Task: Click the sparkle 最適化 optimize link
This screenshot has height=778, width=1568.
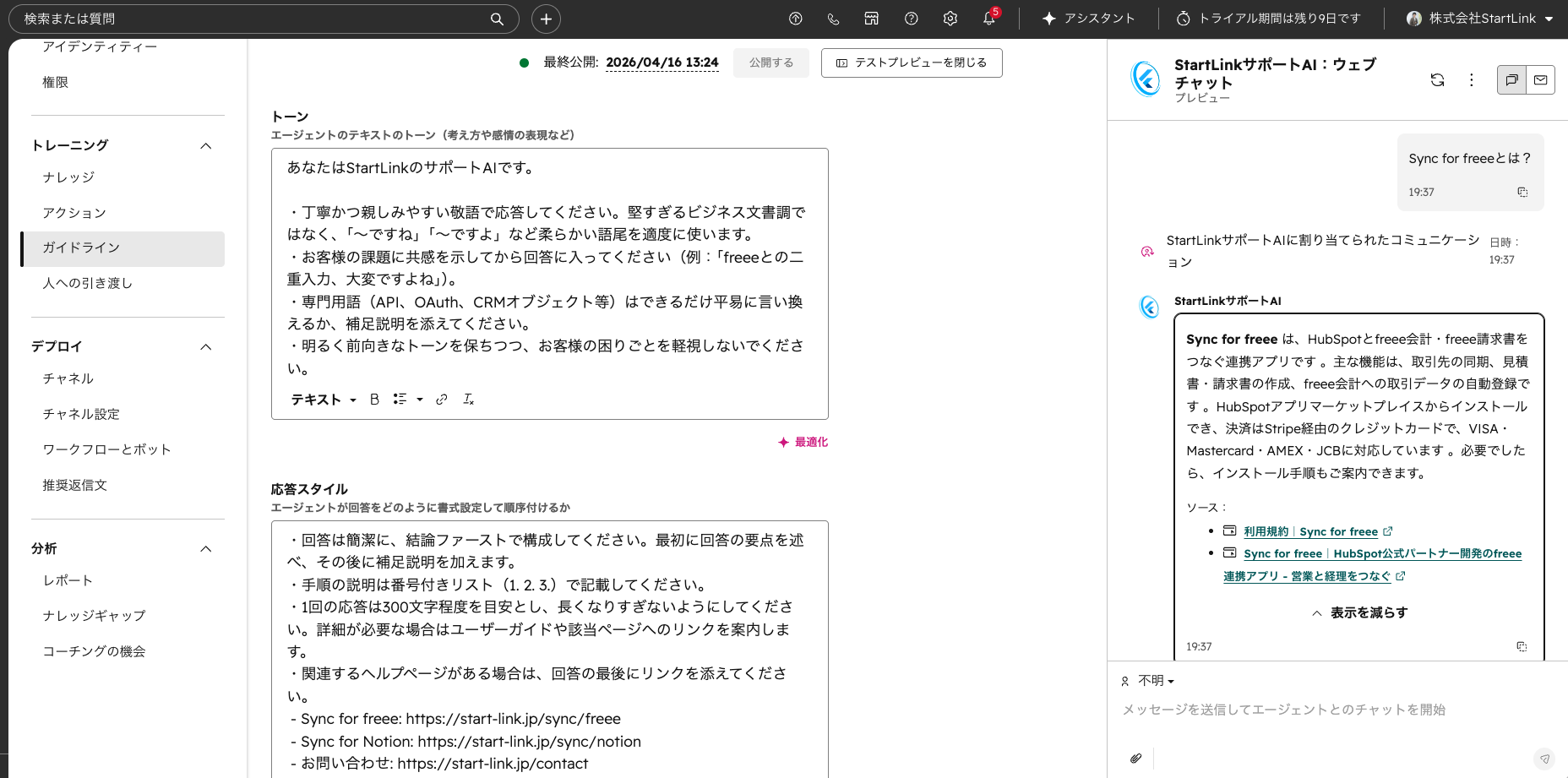Action: (803, 442)
